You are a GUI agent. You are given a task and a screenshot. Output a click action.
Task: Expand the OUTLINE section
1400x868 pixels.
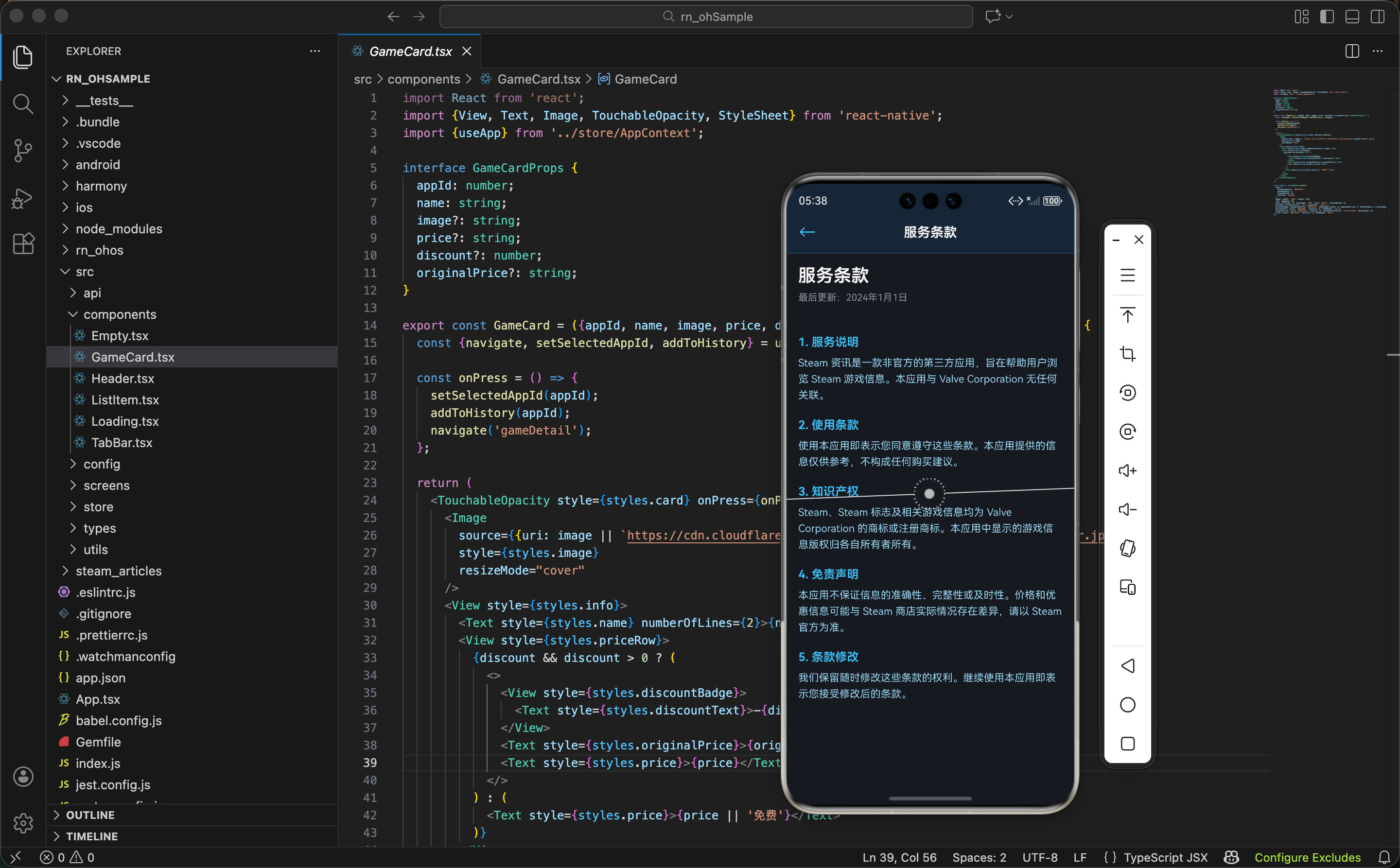pyautogui.click(x=90, y=815)
